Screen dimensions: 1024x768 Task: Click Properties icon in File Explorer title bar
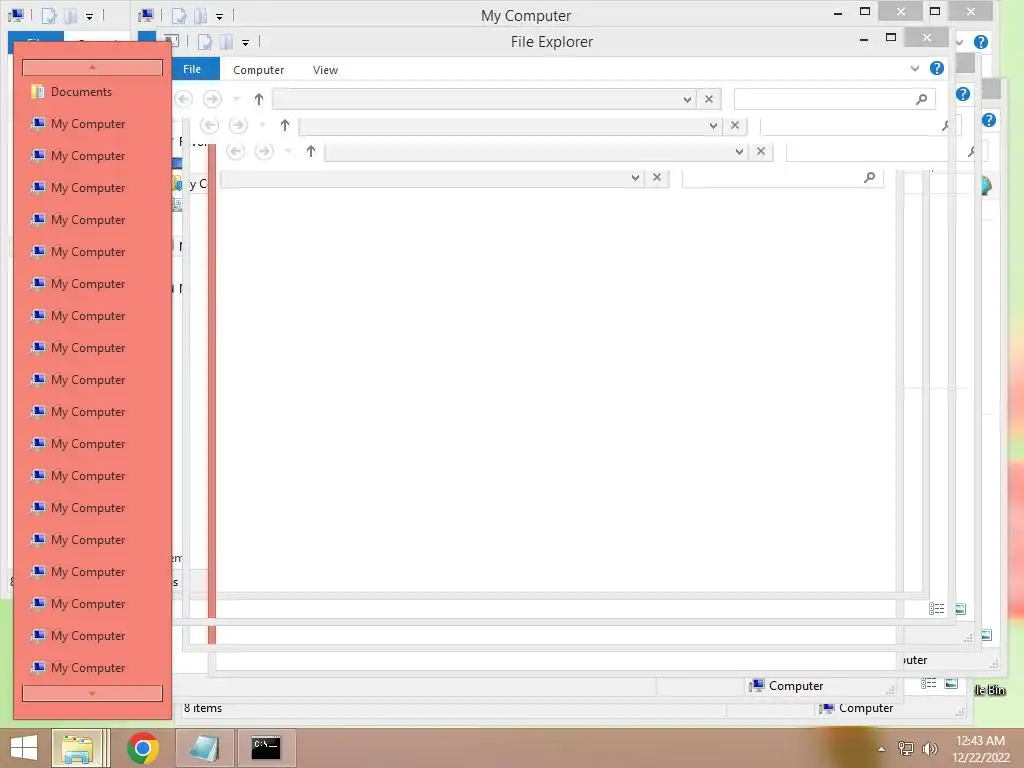[x=204, y=42]
